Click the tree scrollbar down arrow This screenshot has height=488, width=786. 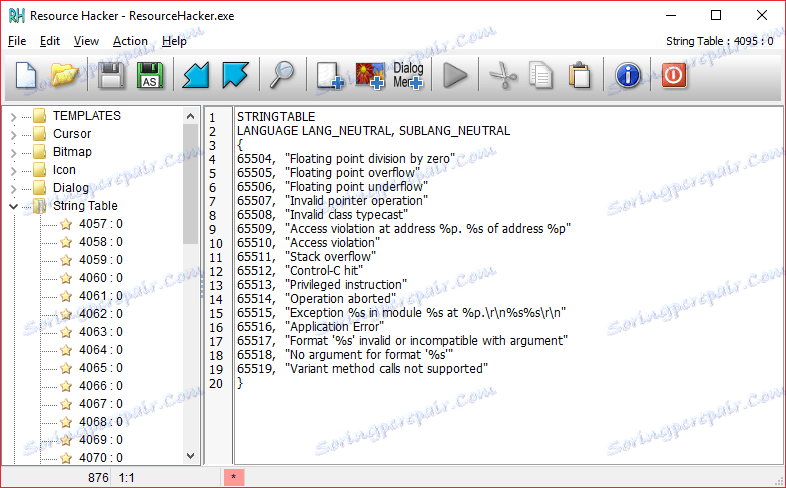pyautogui.click(x=190, y=455)
